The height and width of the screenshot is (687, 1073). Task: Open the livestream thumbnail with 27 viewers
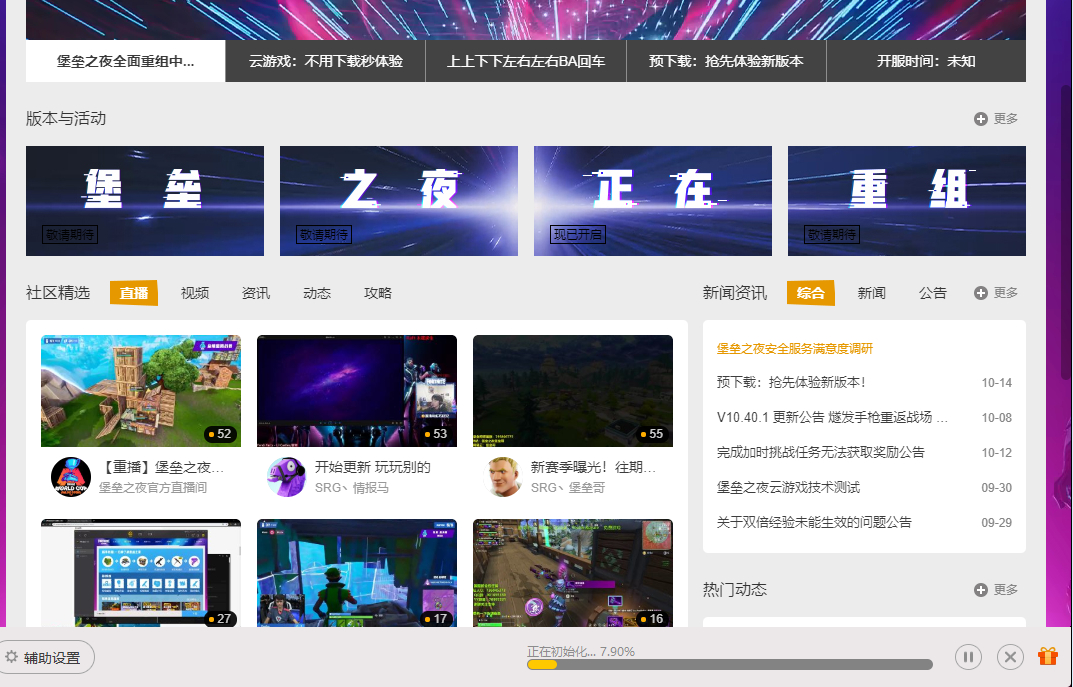(x=141, y=573)
